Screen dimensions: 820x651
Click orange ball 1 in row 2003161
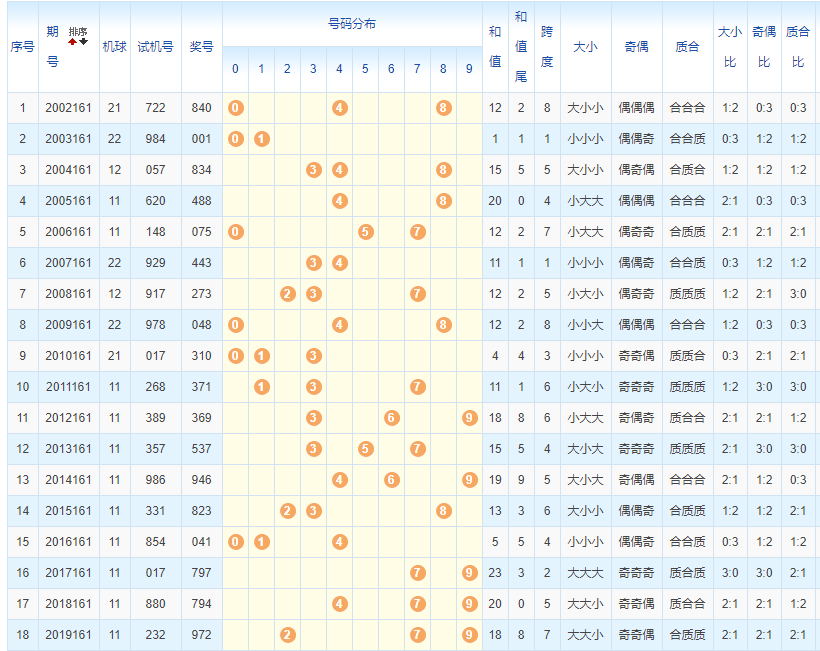pos(261,139)
